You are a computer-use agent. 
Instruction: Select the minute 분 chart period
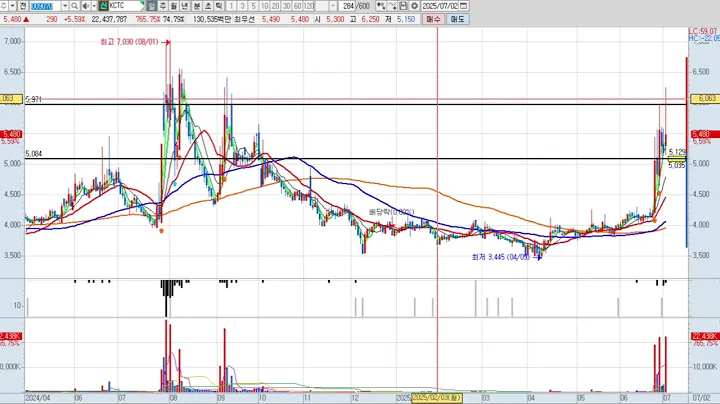click(x=197, y=6)
